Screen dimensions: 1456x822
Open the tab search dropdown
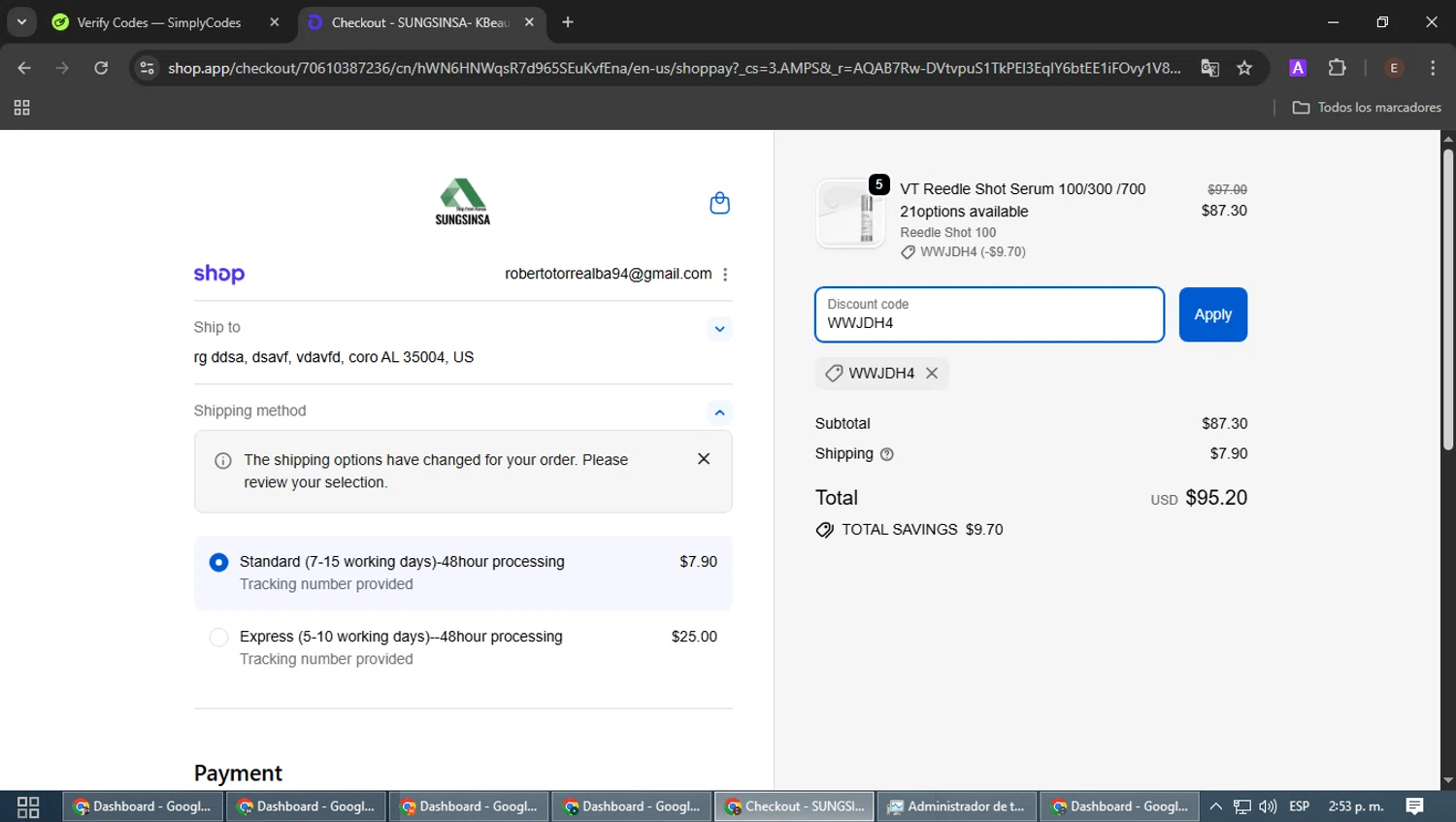click(x=21, y=22)
